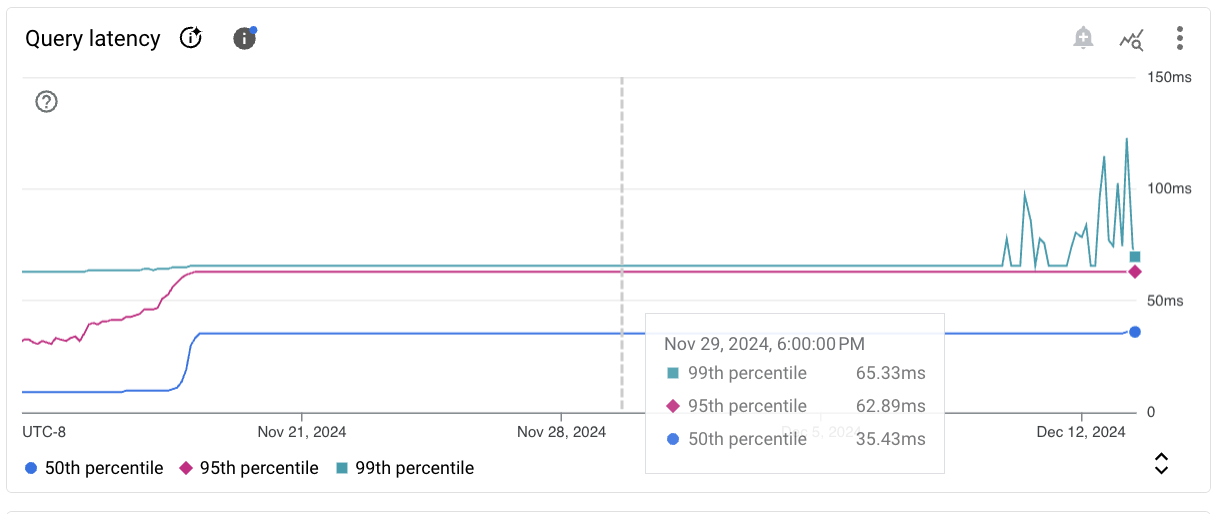The image size is (1221, 514).
Task: Click the question mark help icon
Action: point(46,101)
